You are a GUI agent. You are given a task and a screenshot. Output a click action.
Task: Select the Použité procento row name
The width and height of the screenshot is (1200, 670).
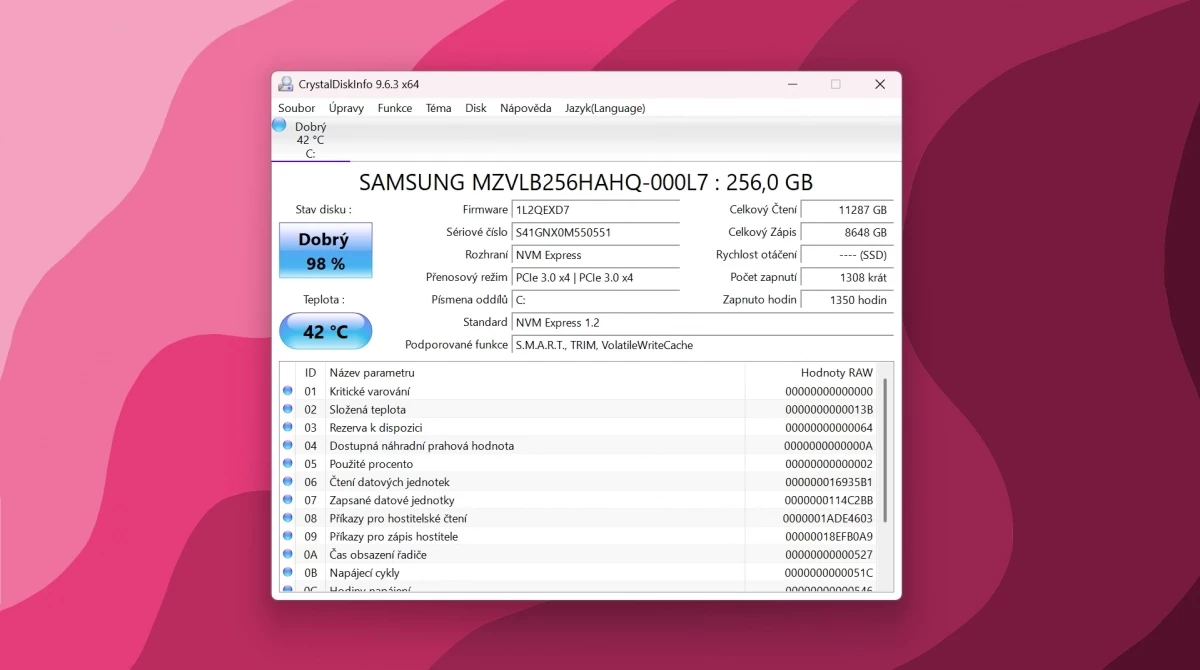[371, 464]
